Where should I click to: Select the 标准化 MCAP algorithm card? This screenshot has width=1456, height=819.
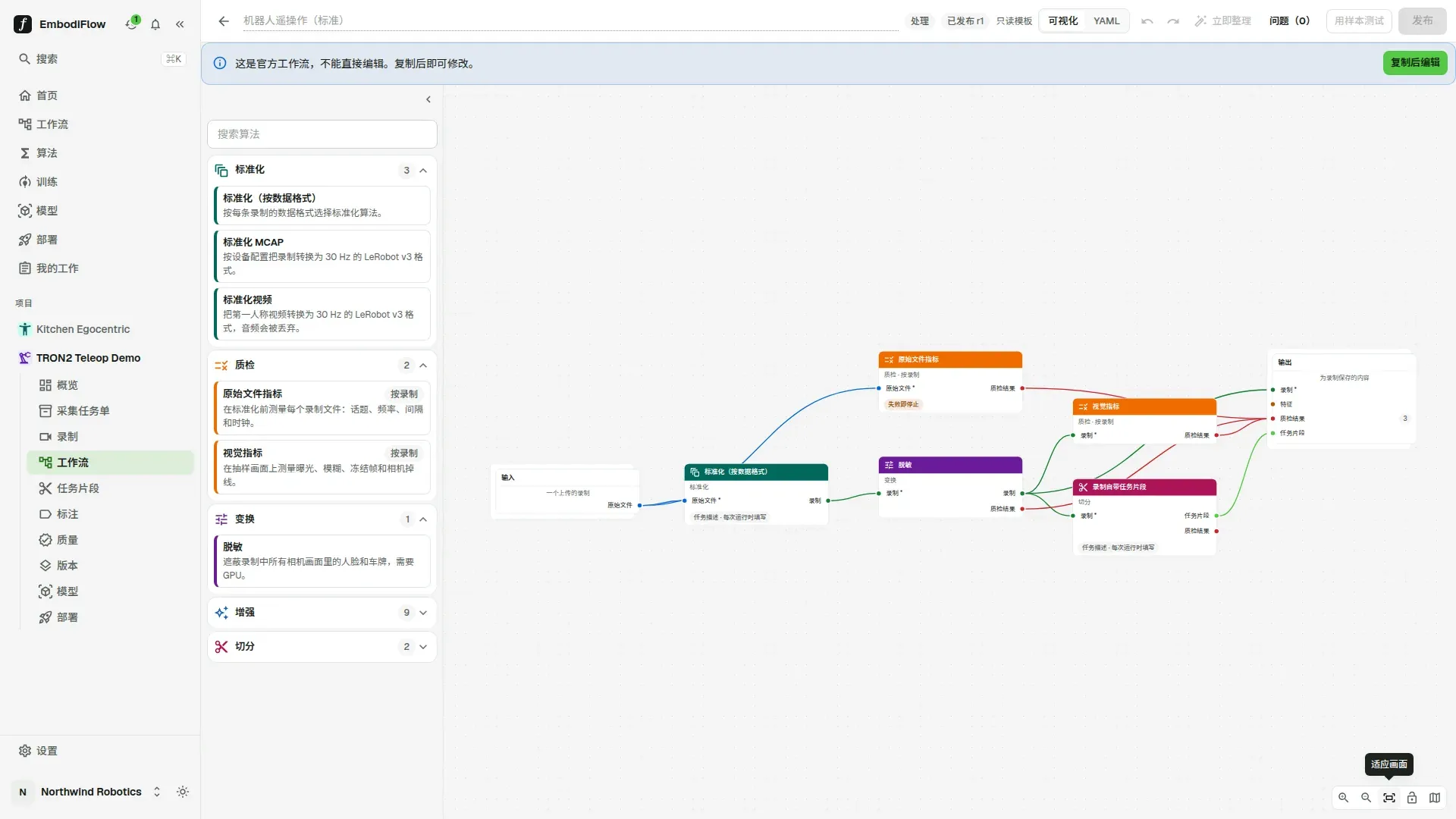pyautogui.click(x=322, y=256)
